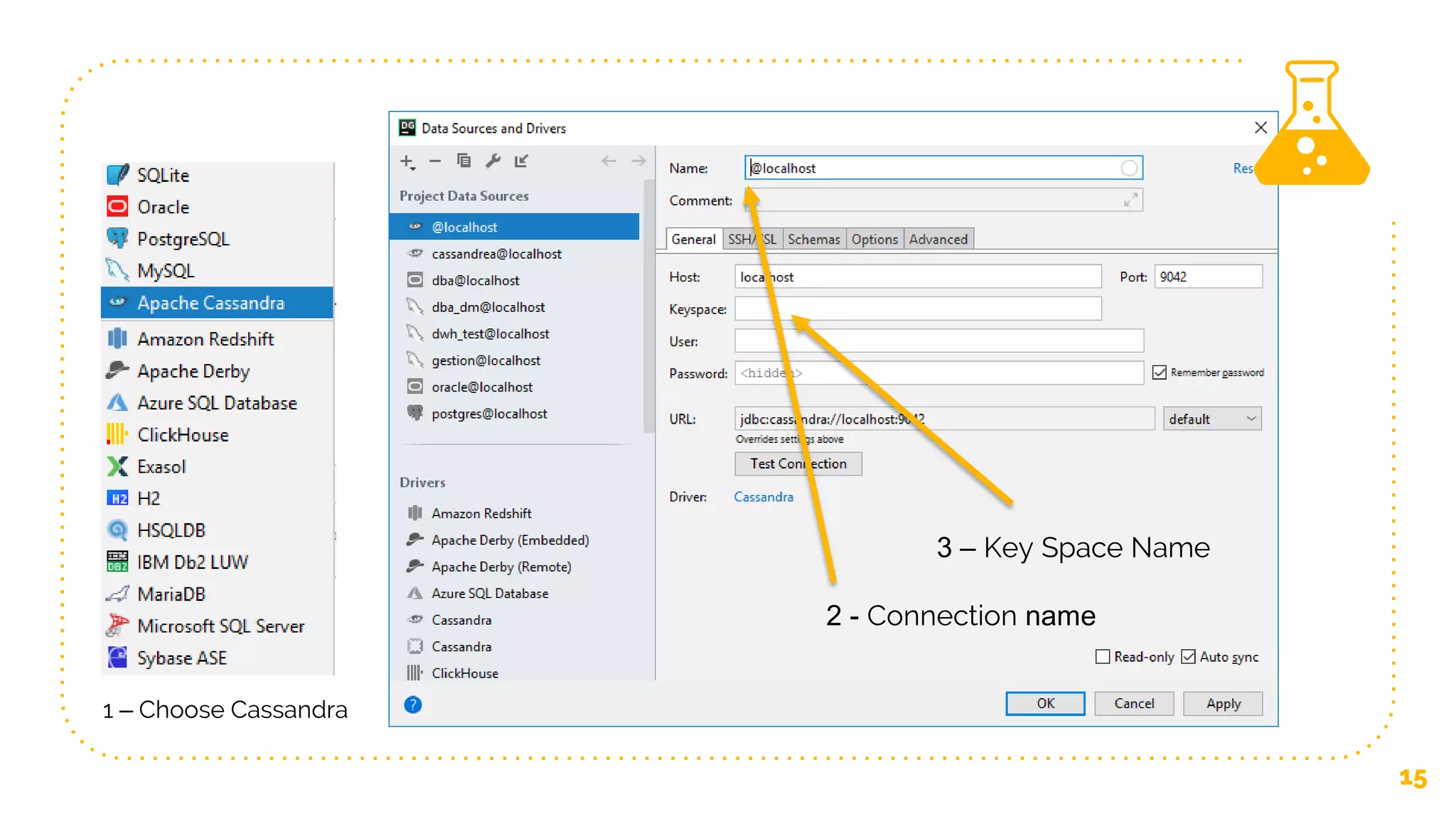
Task: Choose Sybase ASE from the database list
Action: pyautogui.click(x=218, y=658)
